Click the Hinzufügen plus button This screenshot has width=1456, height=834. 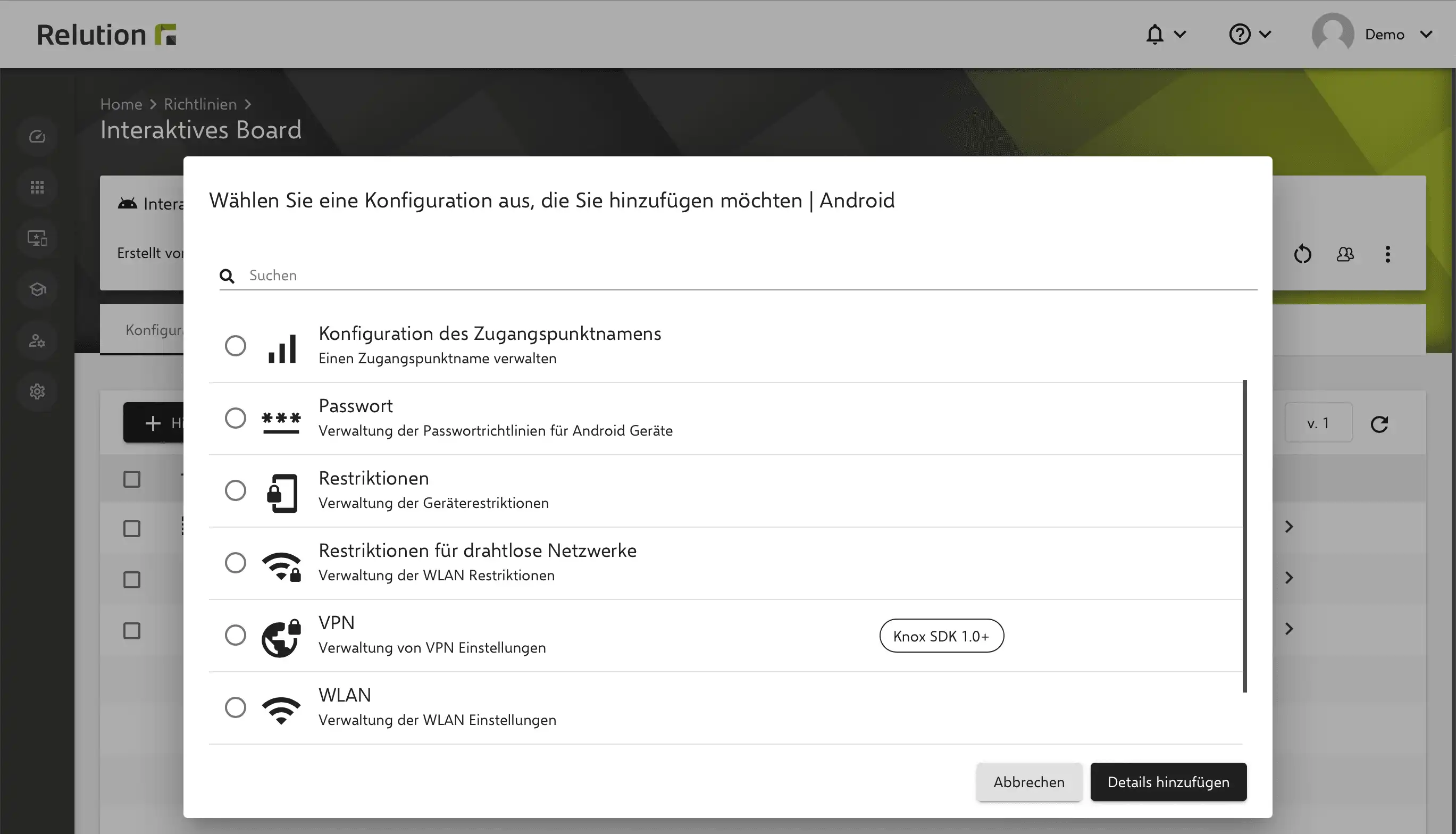pos(154,423)
